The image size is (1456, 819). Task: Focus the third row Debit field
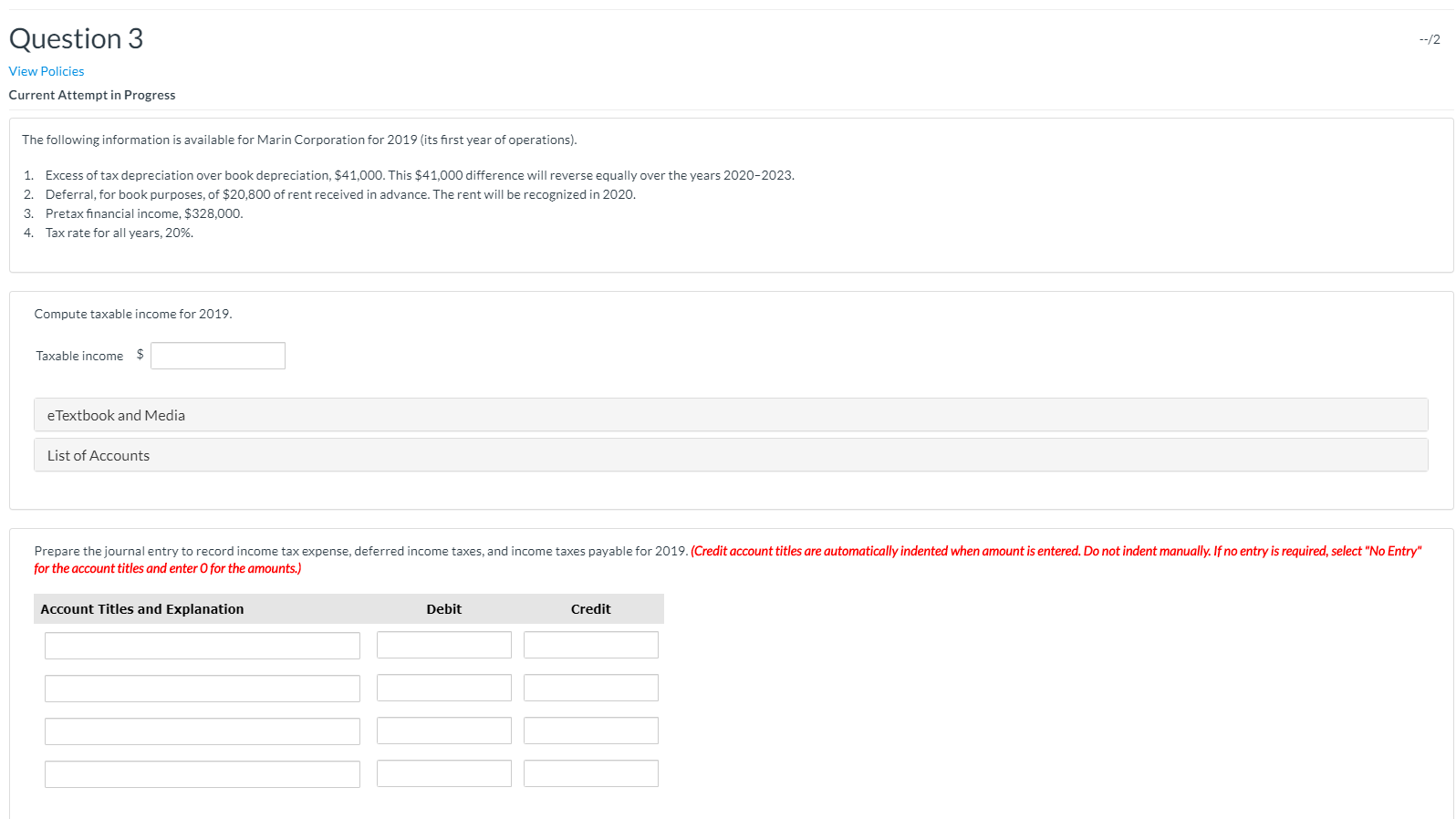(x=444, y=731)
